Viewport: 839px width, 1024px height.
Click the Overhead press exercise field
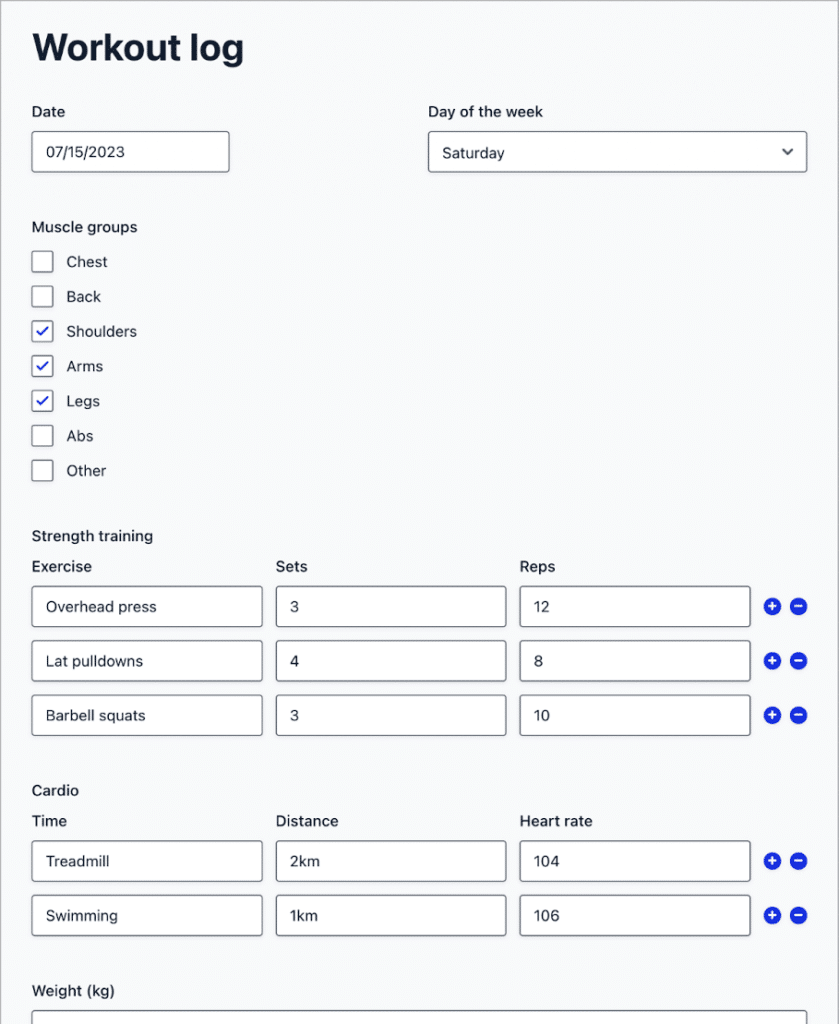pos(147,607)
